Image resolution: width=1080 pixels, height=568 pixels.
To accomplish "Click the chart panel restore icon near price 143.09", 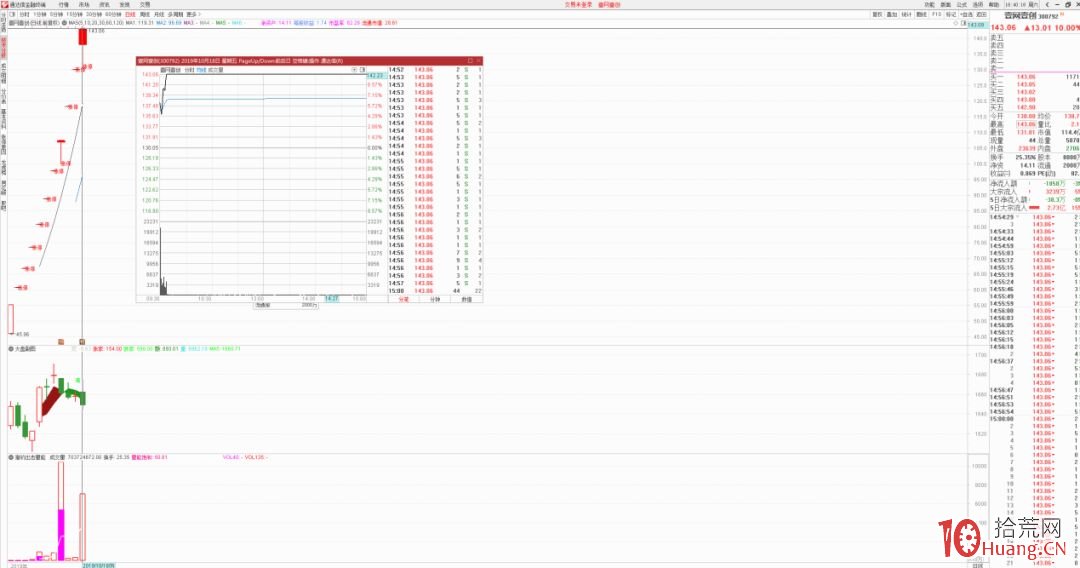I will point(964,23).
